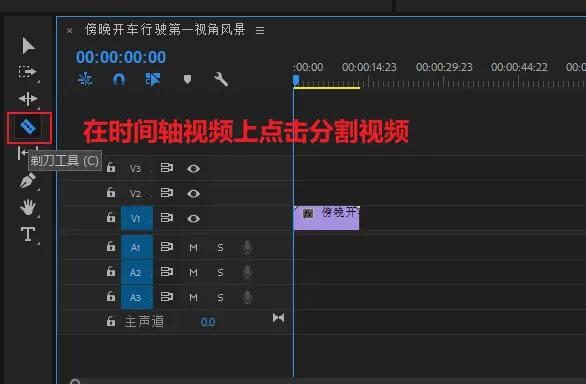586x384 pixels.
Task: Toggle sync lock for A3
Action: click(167, 297)
